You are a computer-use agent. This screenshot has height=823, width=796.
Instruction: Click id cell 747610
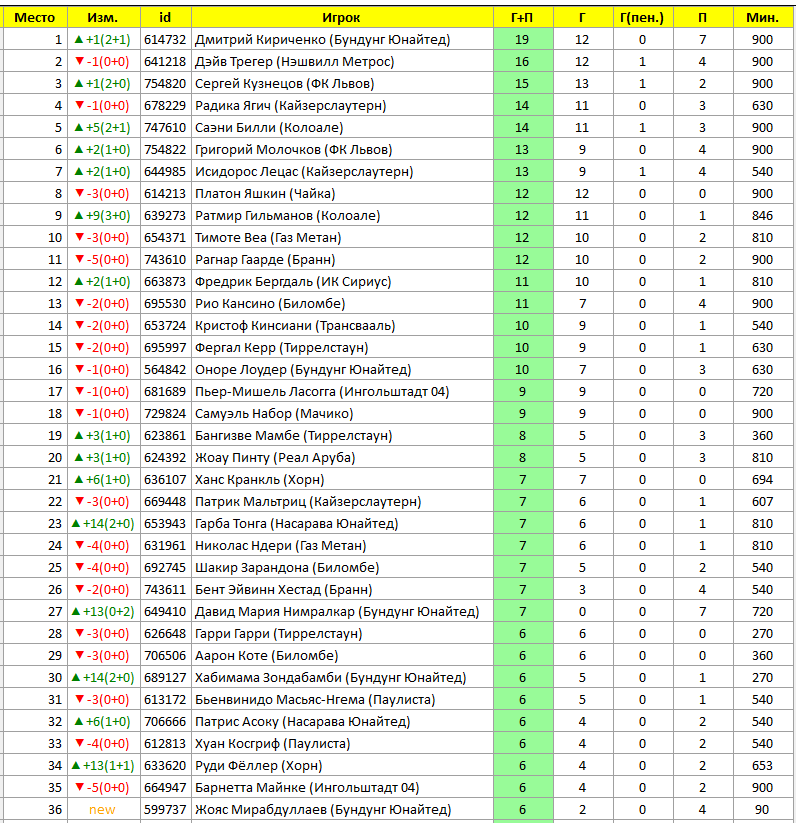tap(165, 128)
